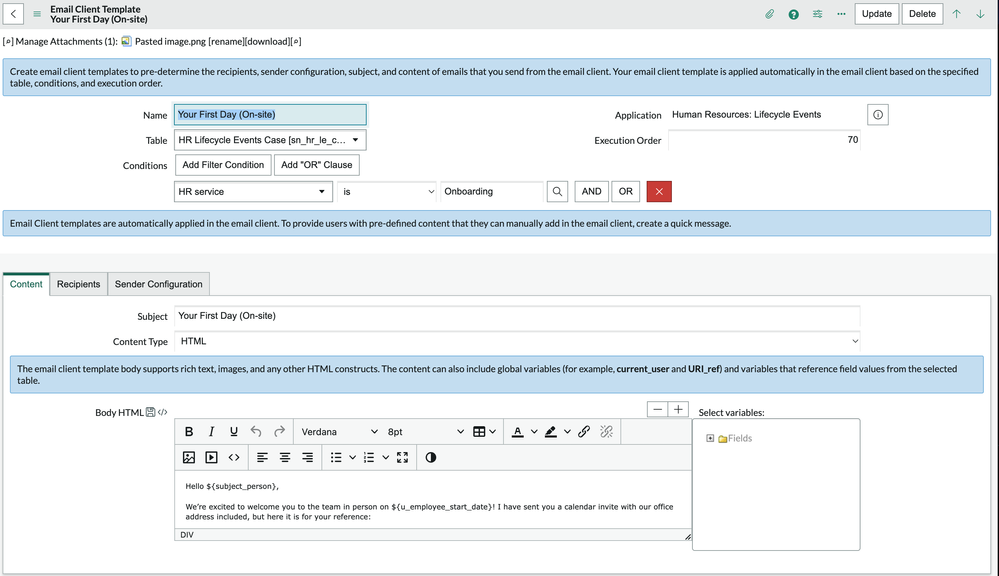Screen dimensions: 999x576
Task: Attach a file using the paperclip icon
Action: coord(769,13)
